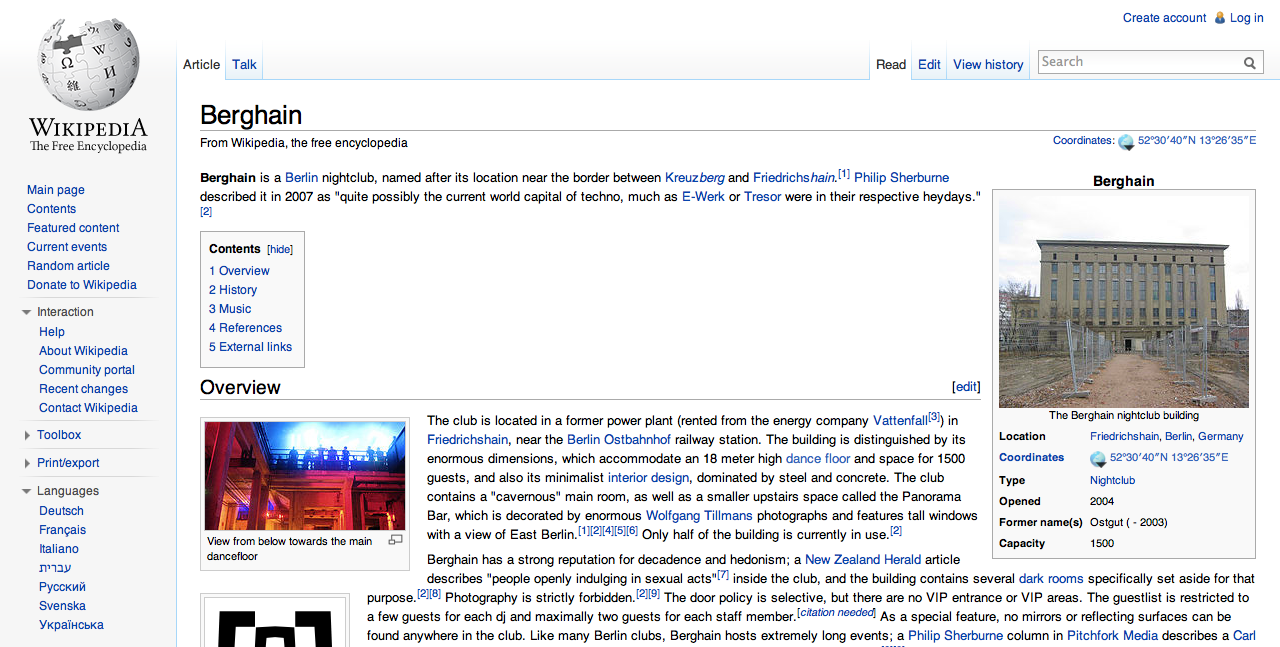Collapse the Languages sidebar section
This screenshot has height=647, width=1280.
point(26,492)
